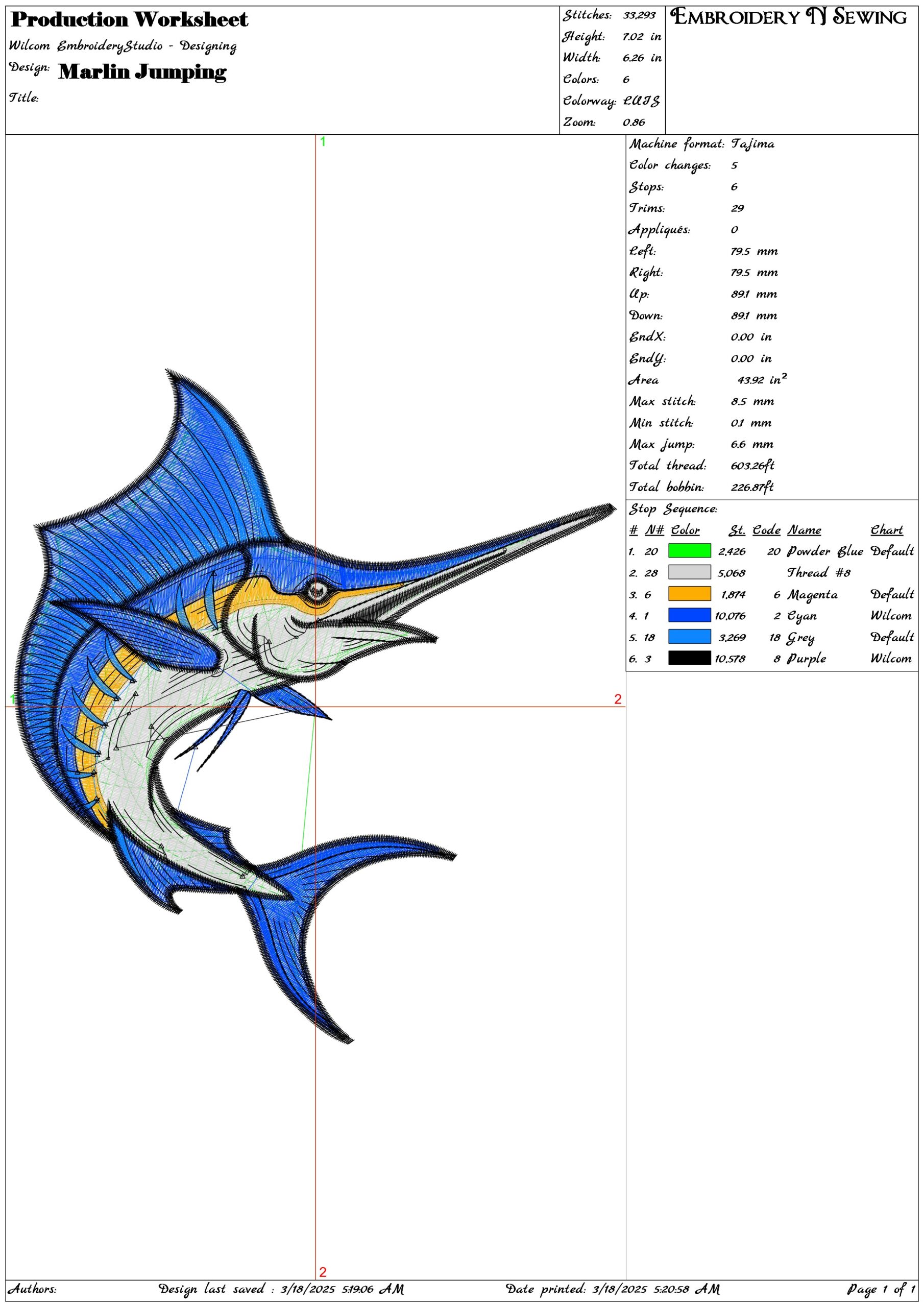The image size is (924, 1307).
Task: Click the Min stitch value '0.1 mm'
Action: [x=751, y=423]
